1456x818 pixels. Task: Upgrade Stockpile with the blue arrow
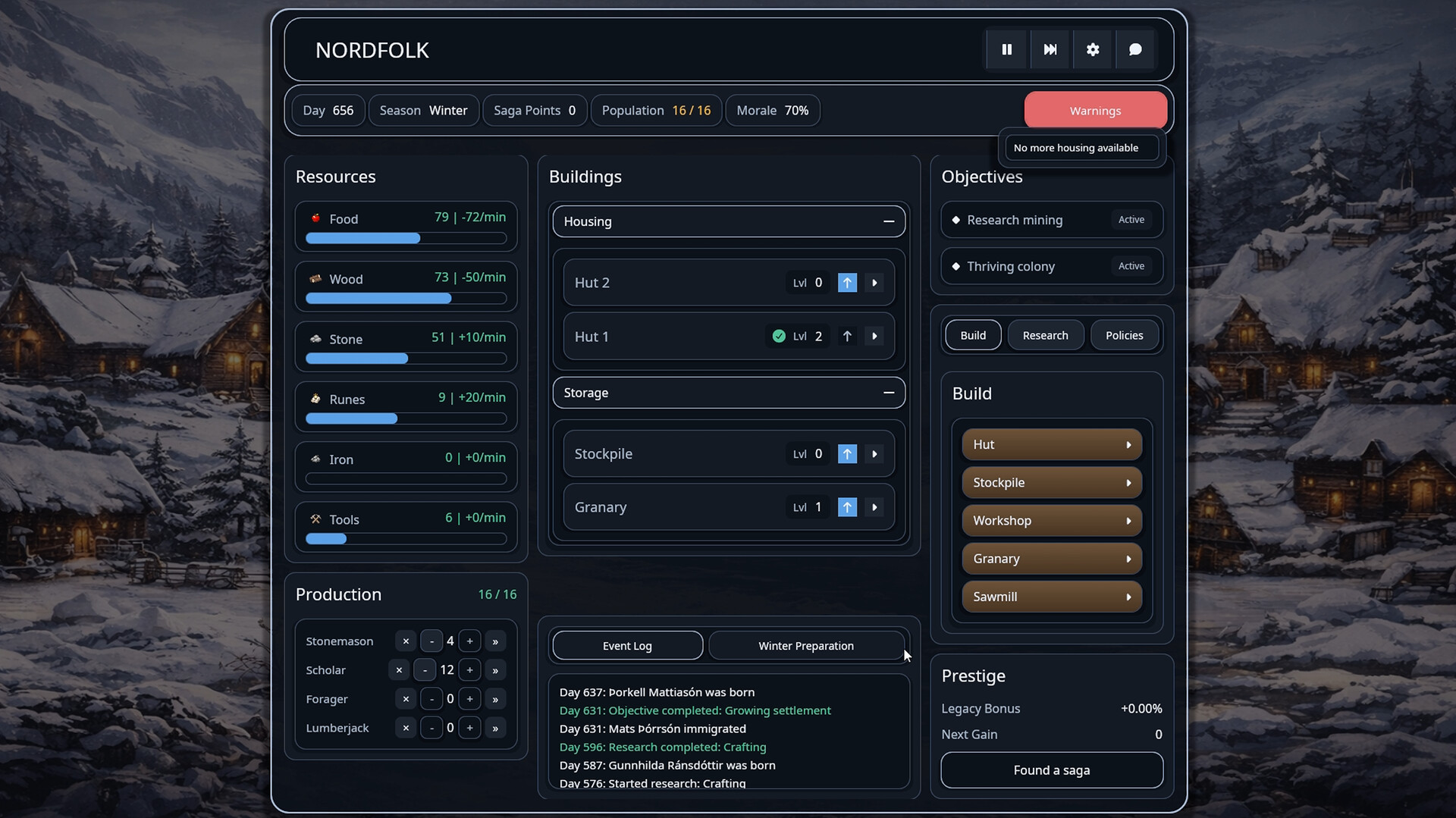pyautogui.click(x=847, y=454)
